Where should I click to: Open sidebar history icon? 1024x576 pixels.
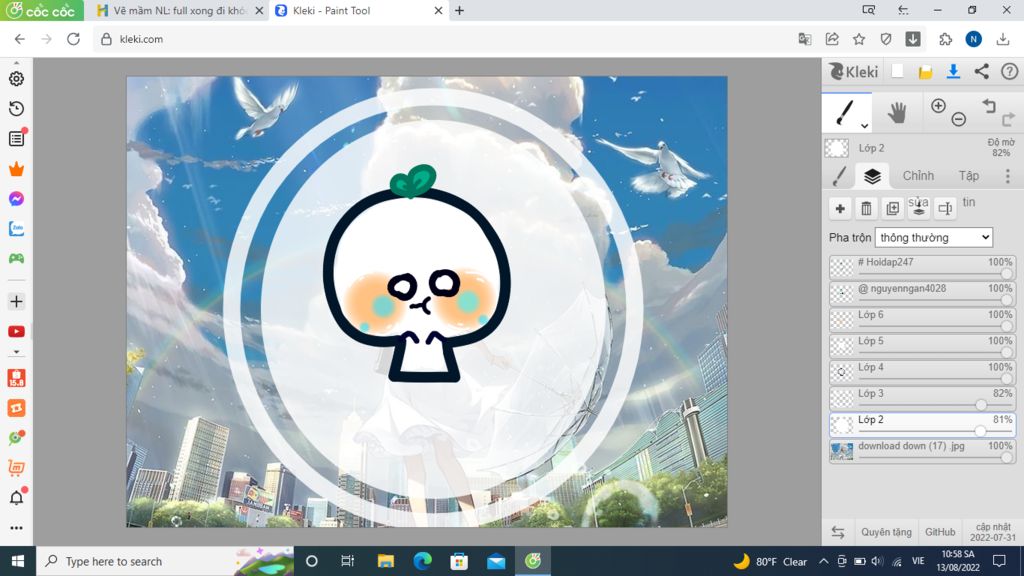[16, 108]
